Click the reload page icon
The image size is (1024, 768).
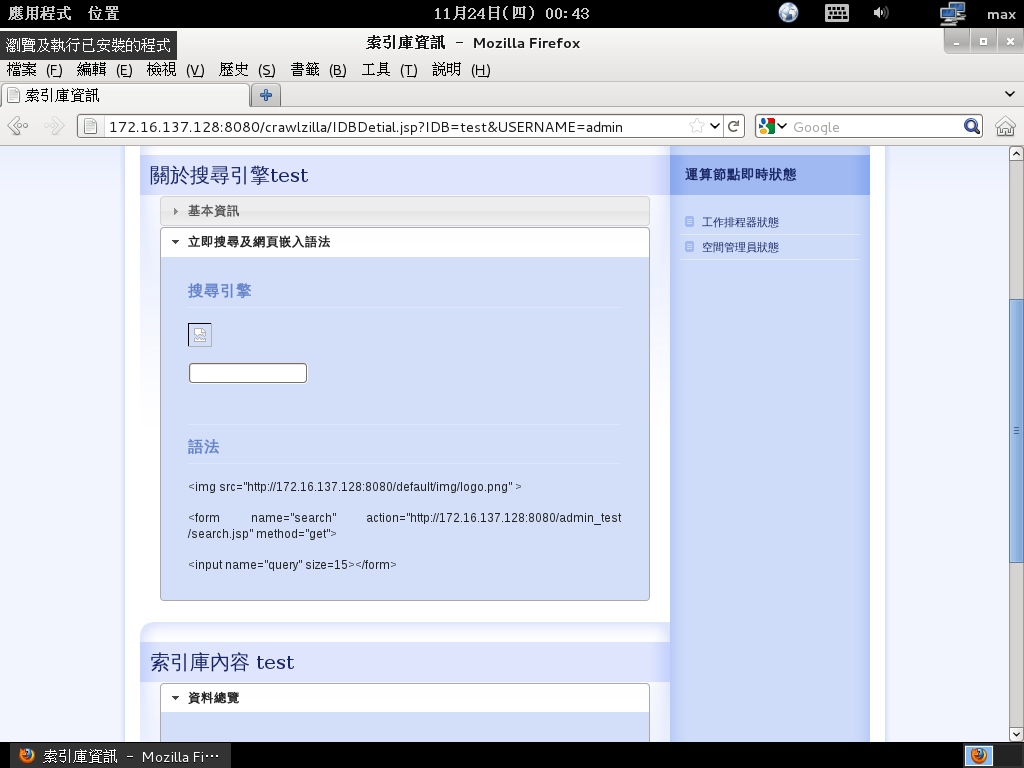tap(734, 127)
